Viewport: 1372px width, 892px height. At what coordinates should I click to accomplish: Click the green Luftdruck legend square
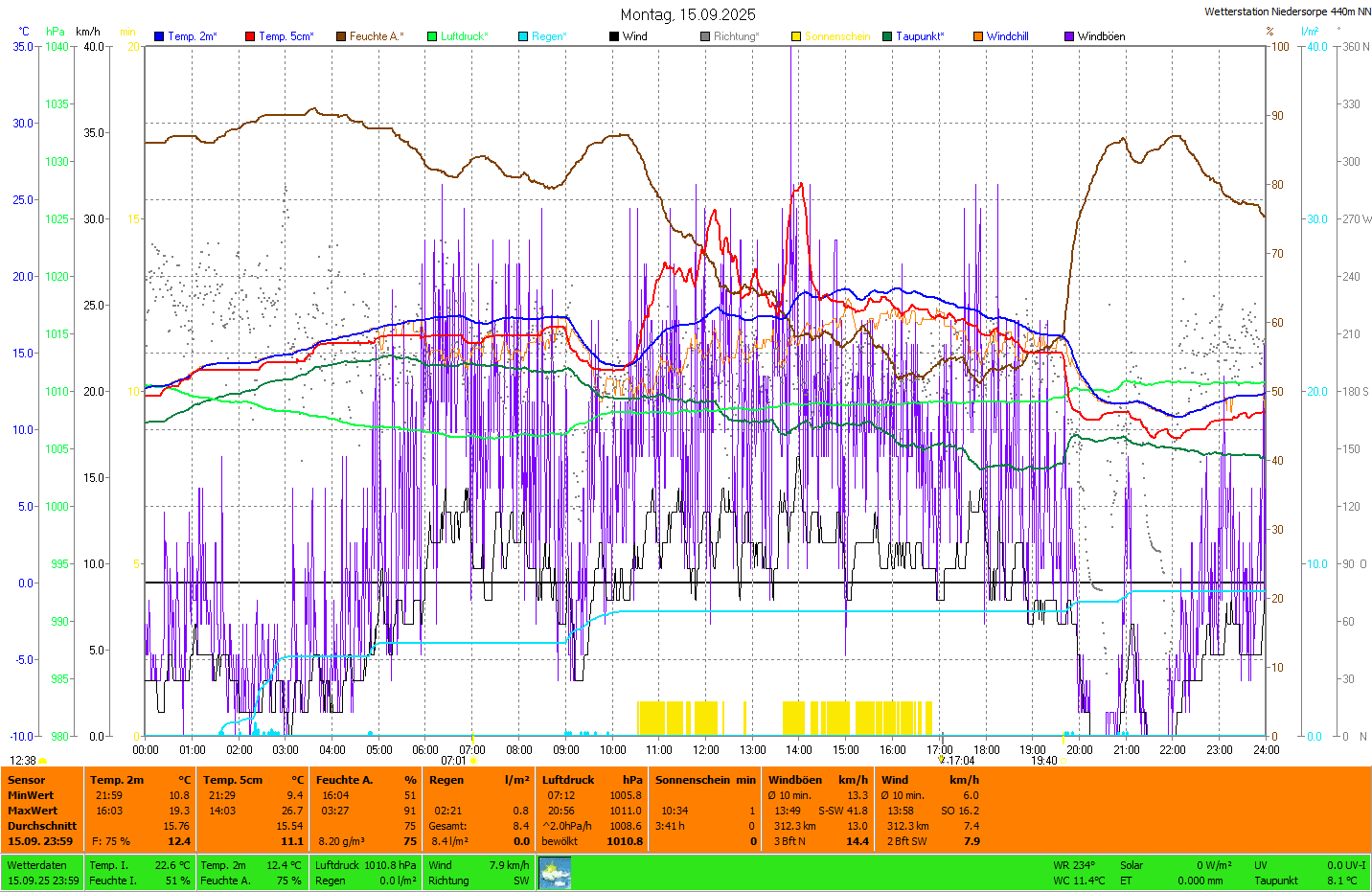click(x=432, y=36)
